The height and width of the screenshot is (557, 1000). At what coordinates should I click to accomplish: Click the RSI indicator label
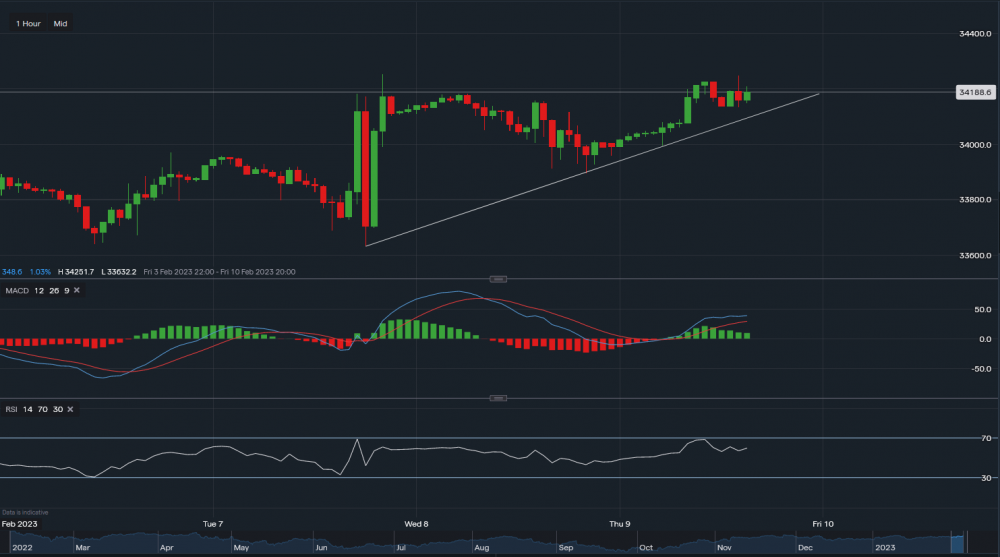click(11, 410)
